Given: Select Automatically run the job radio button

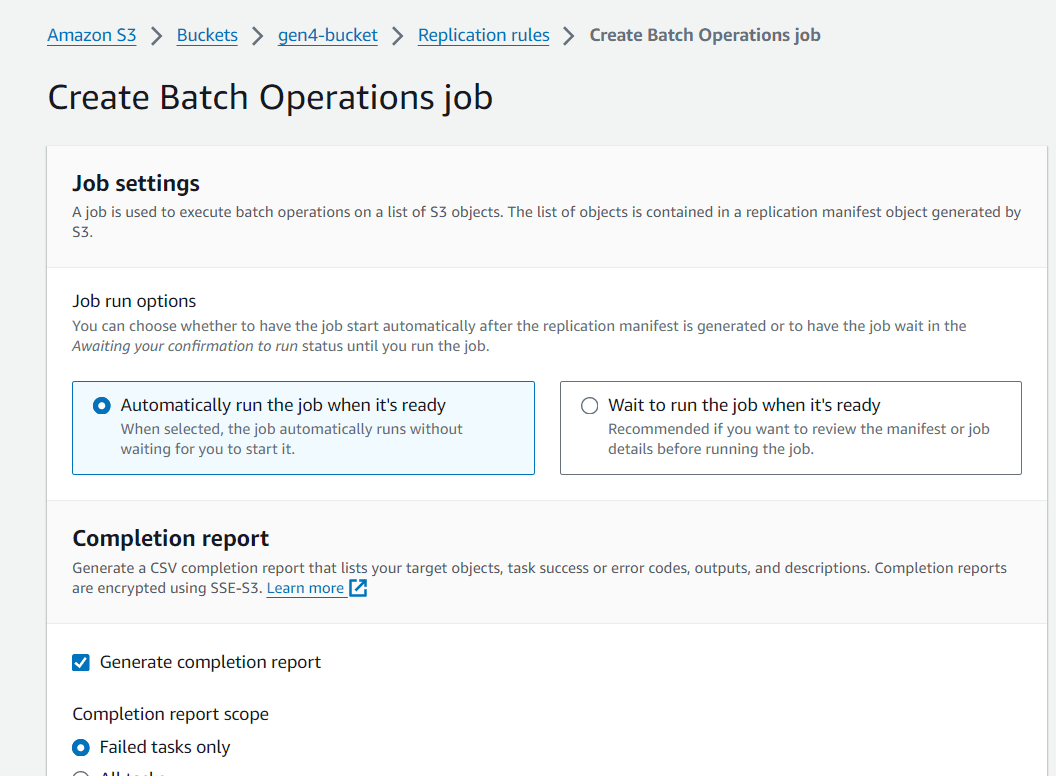Looking at the screenshot, I should 102,406.
